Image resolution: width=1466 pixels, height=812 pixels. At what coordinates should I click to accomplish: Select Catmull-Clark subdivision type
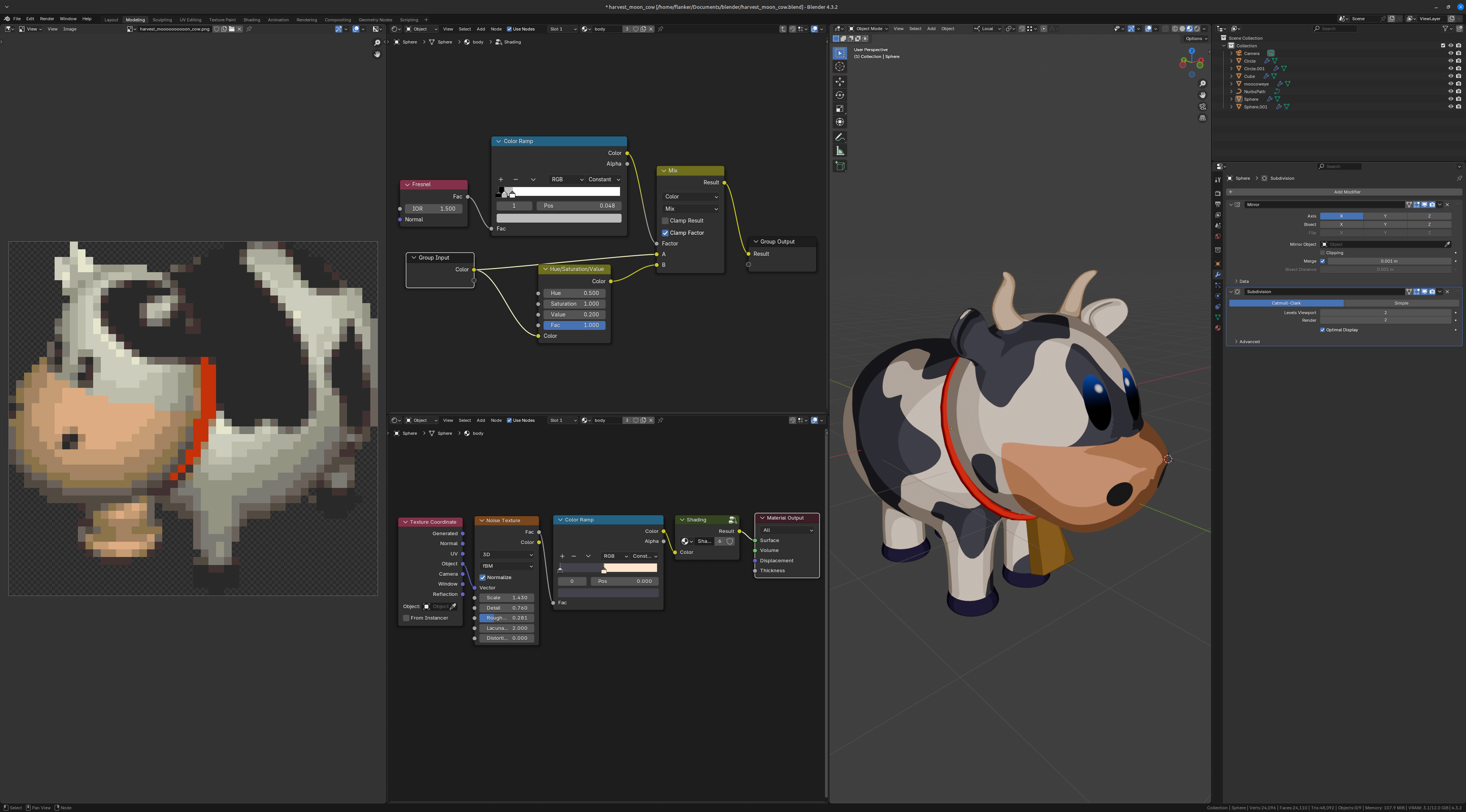coord(1286,303)
